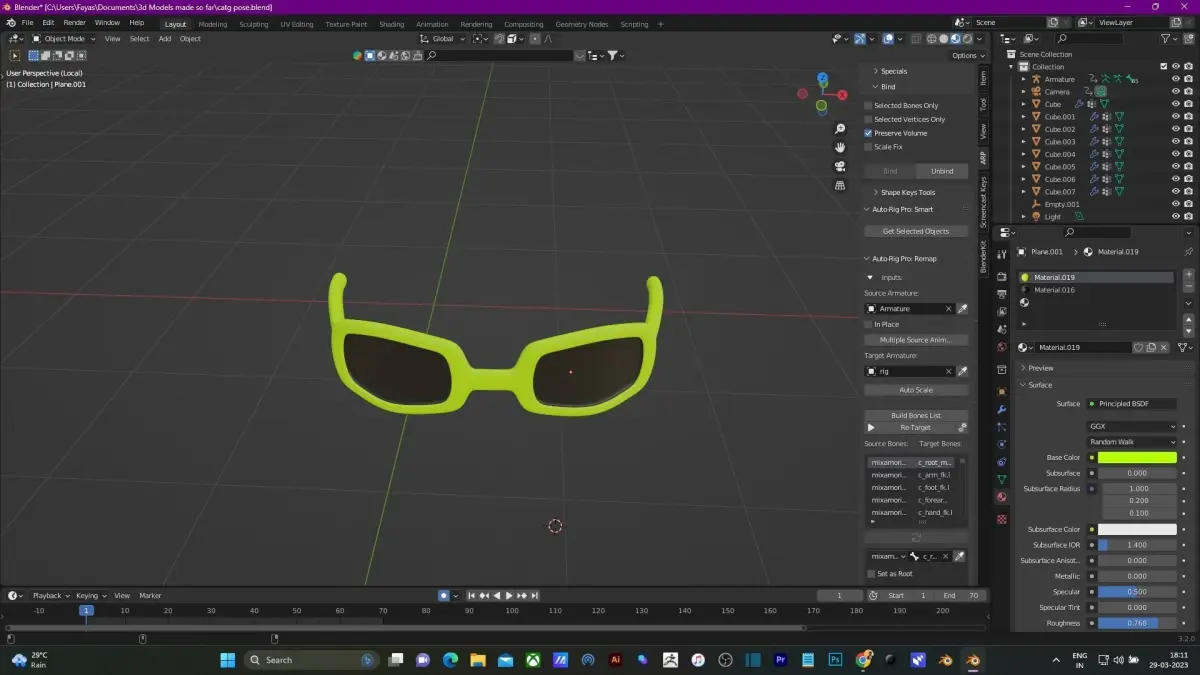This screenshot has height=675, width=1200.
Task: Click eyedropper beside Target Armature field
Action: (962, 371)
